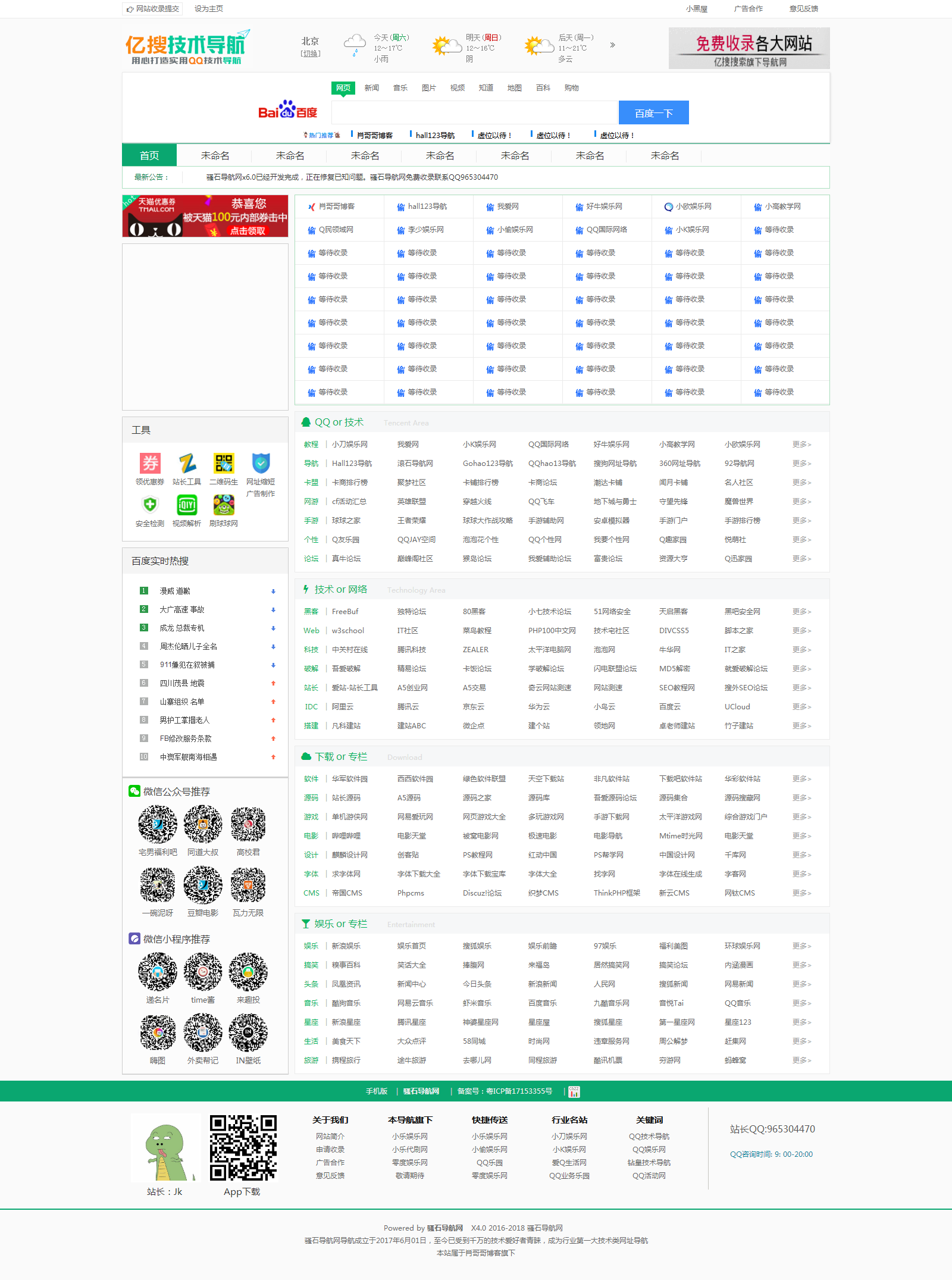Open the 网址缩短 shield tool icon

(x=261, y=463)
